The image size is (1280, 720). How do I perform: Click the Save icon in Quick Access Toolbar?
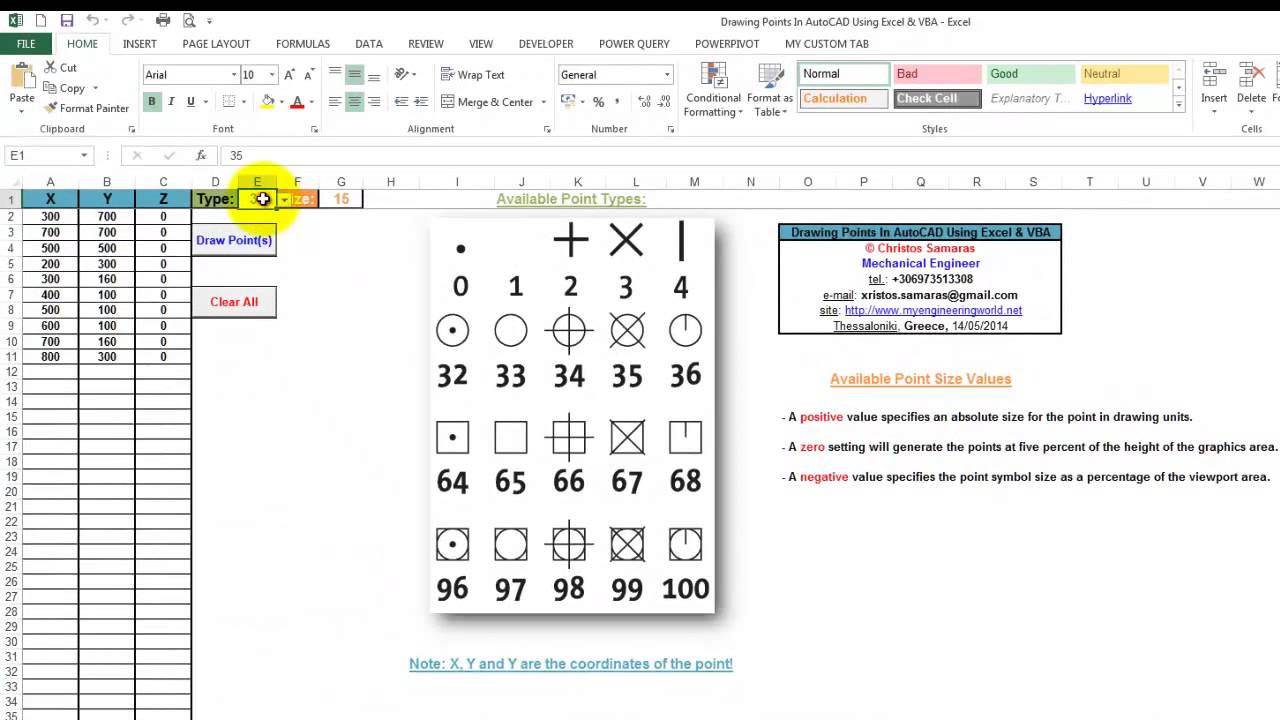point(66,20)
